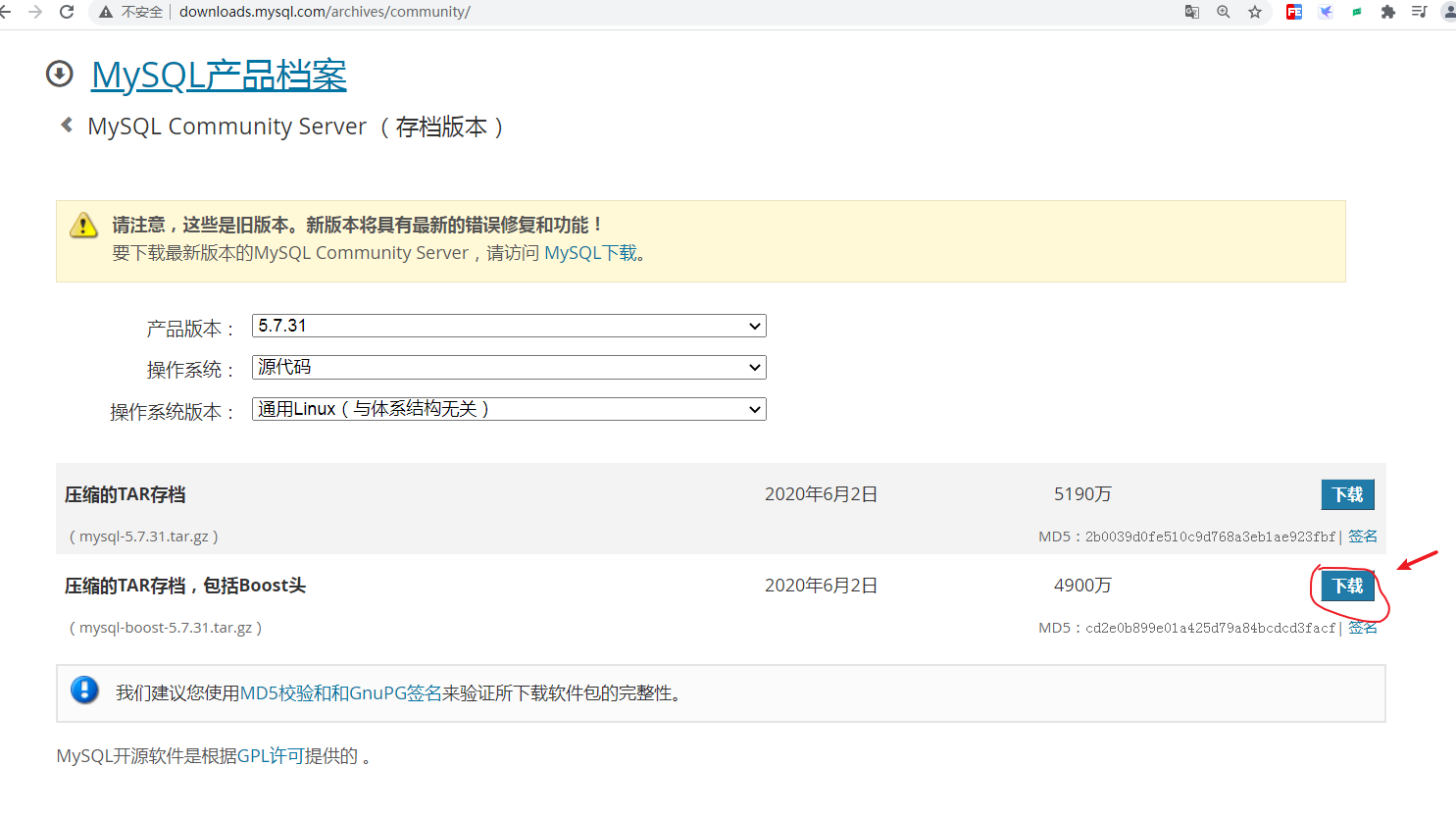This screenshot has height=818, width=1456.
Task: Reload the current page
Action: pyautogui.click(x=67, y=12)
